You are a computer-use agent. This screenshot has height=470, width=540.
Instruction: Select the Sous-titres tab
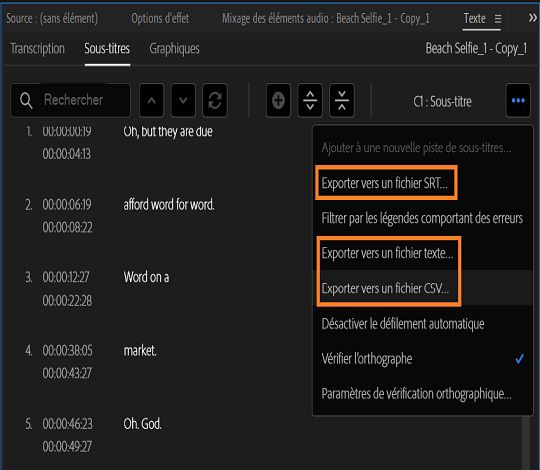click(107, 49)
